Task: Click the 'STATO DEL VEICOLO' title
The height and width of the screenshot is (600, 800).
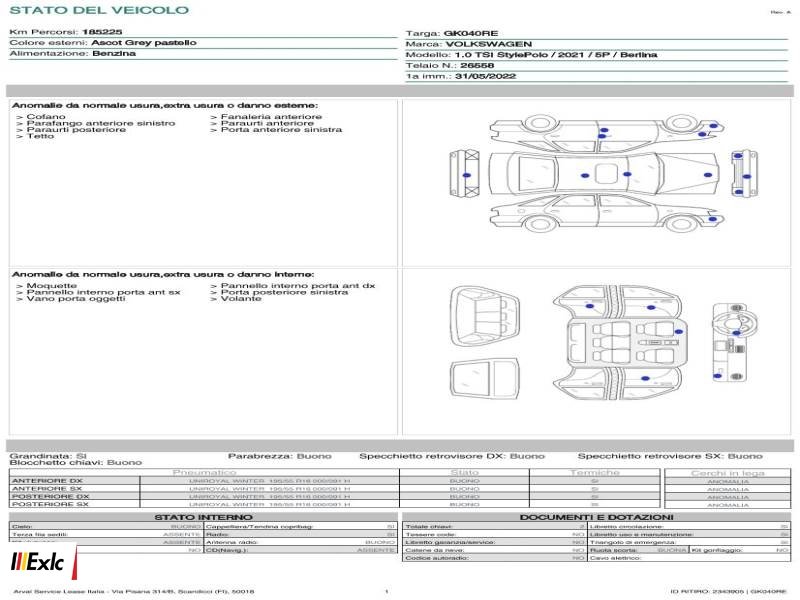Action: pos(99,10)
